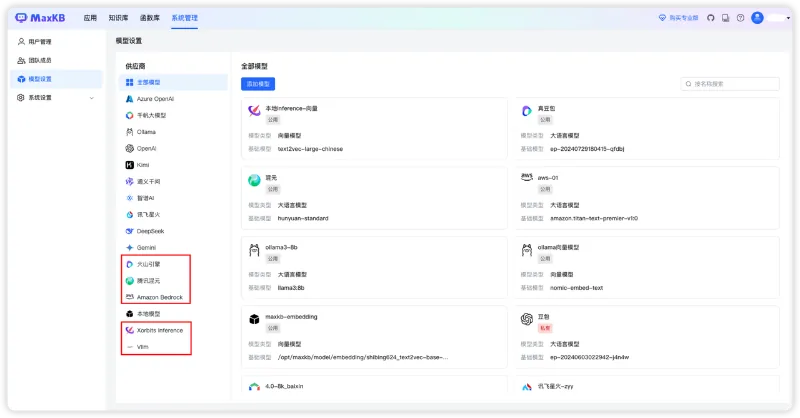Select 模型设置 in the left sidebar

click(x=56, y=79)
